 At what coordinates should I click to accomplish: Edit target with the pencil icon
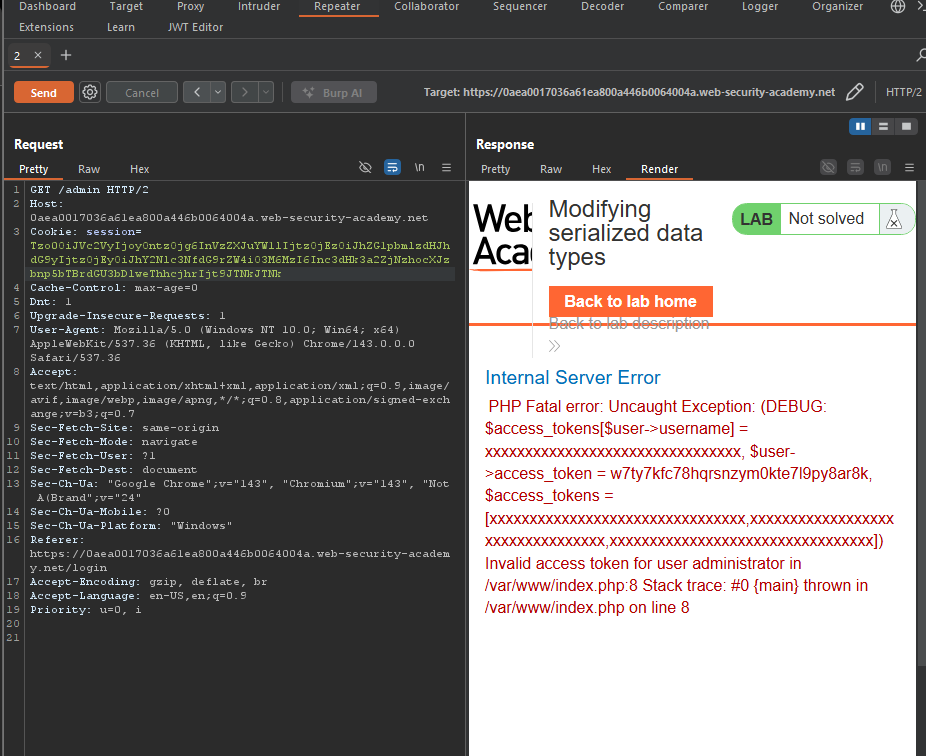click(855, 92)
